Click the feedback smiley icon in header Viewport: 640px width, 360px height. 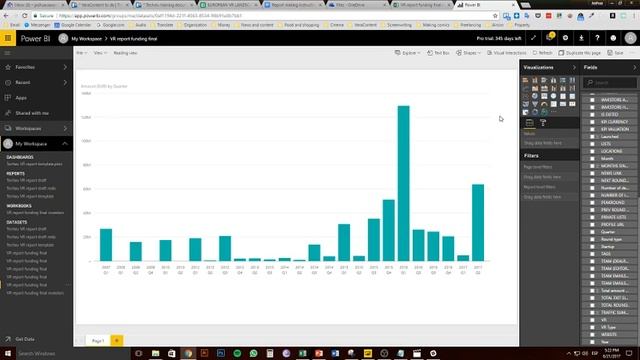(613, 38)
